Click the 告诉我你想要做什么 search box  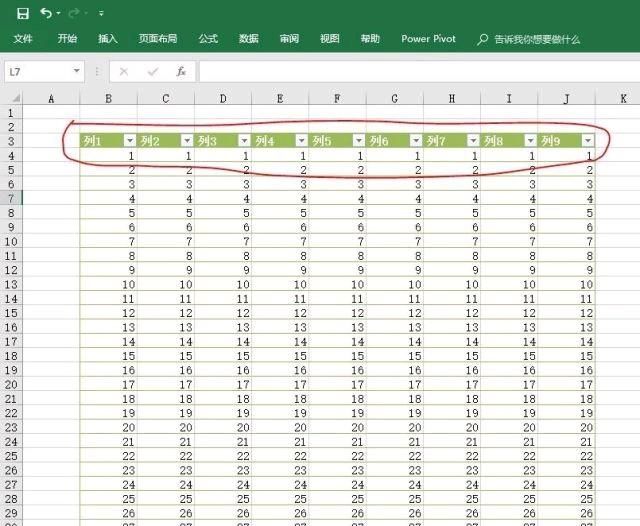[537, 39]
